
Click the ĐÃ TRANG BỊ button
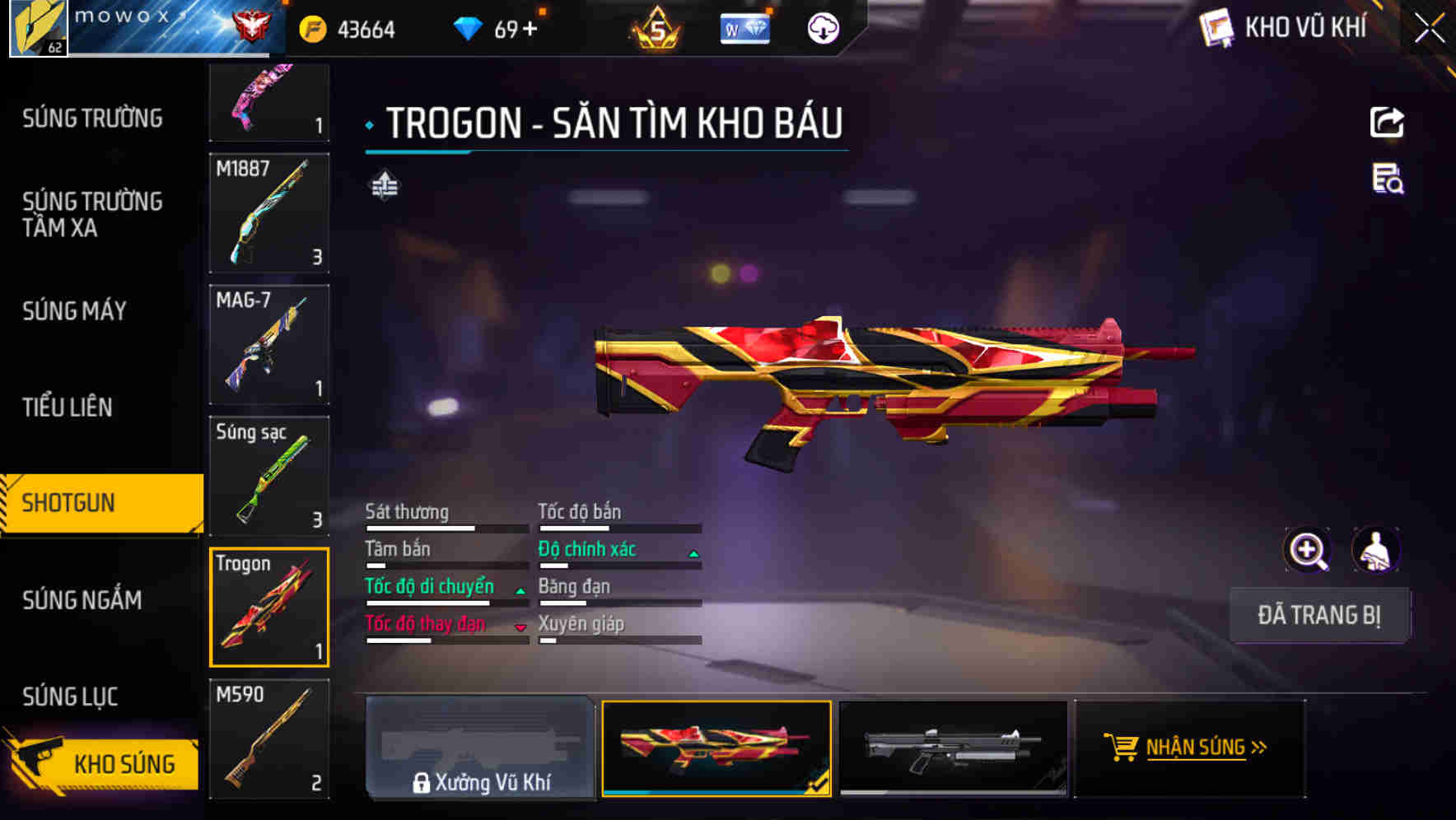[1319, 615]
